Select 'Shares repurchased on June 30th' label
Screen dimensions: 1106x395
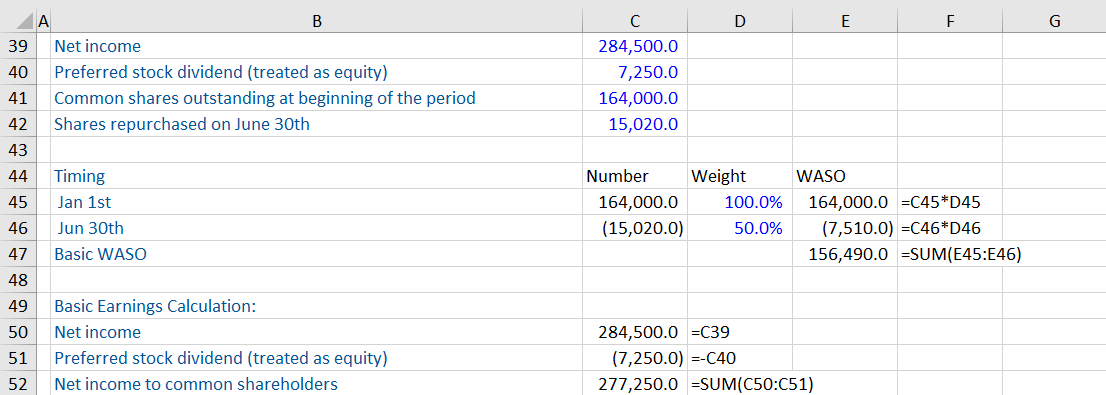coord(317,124)
